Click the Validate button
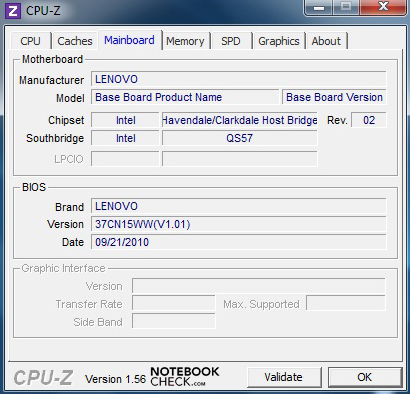This screenshot has height=394, width=410. tap(284, 377)
